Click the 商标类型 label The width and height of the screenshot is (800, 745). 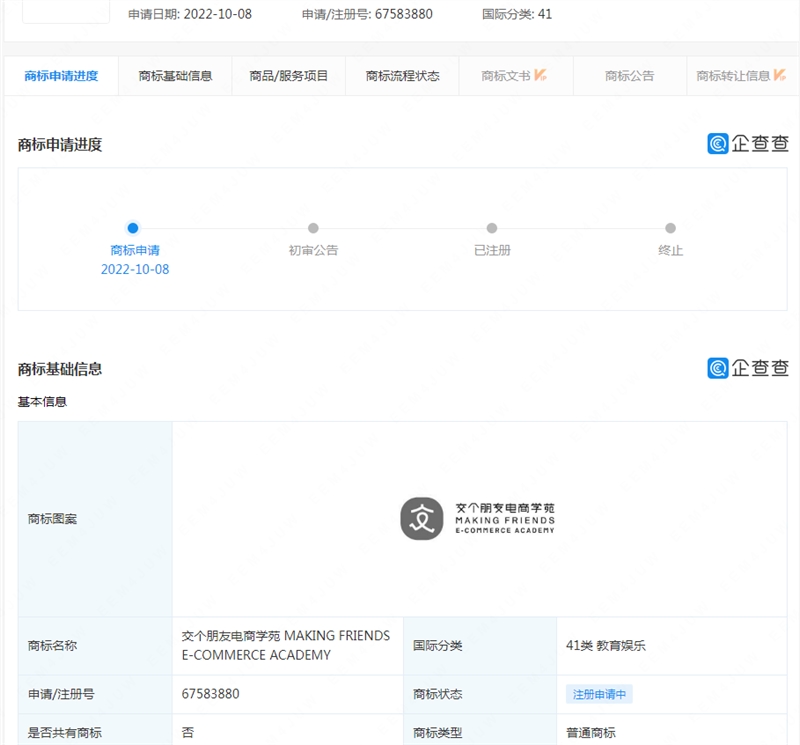click(x=438, y=733)
